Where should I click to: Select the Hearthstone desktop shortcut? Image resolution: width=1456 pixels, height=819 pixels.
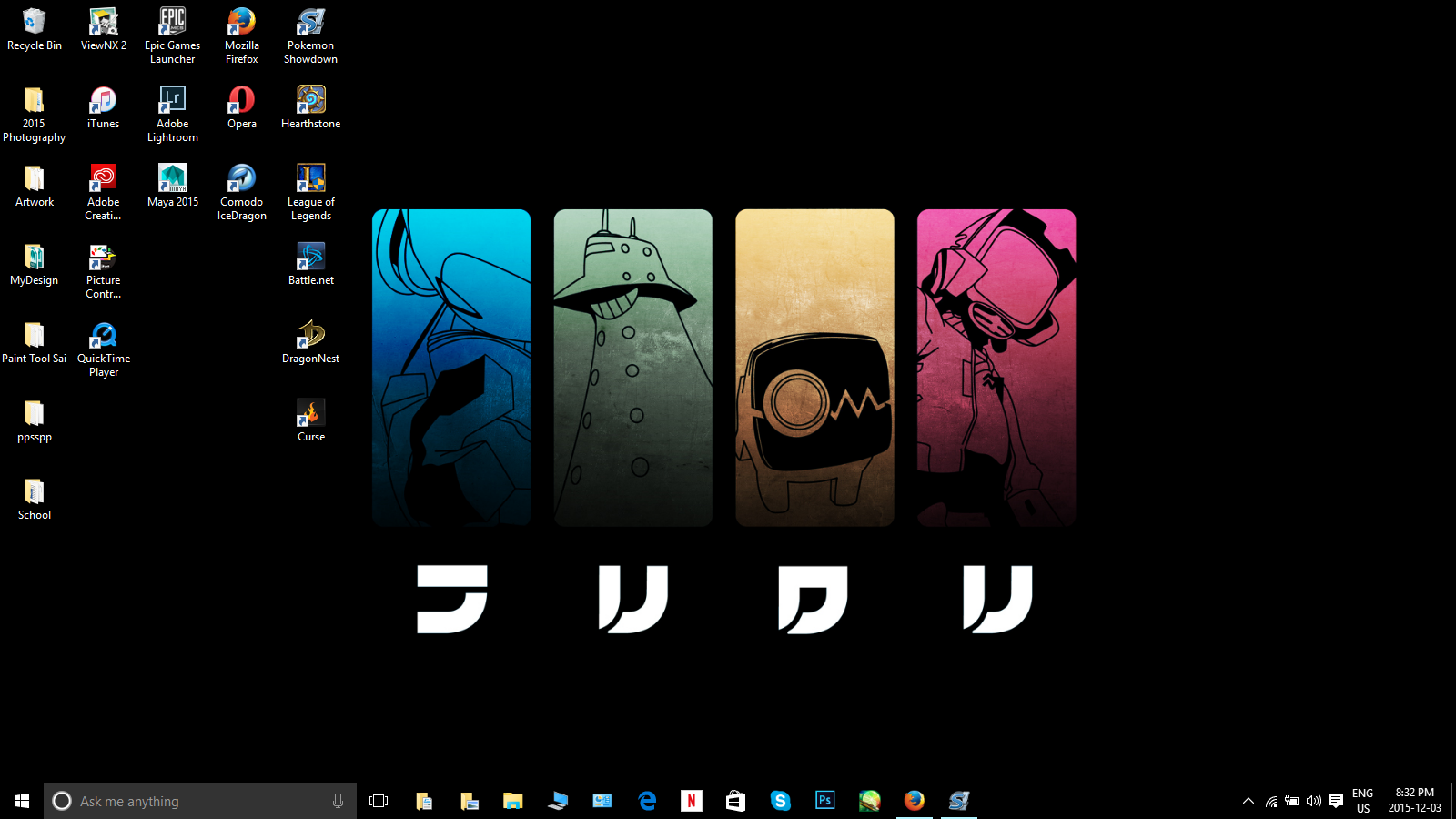310,107
